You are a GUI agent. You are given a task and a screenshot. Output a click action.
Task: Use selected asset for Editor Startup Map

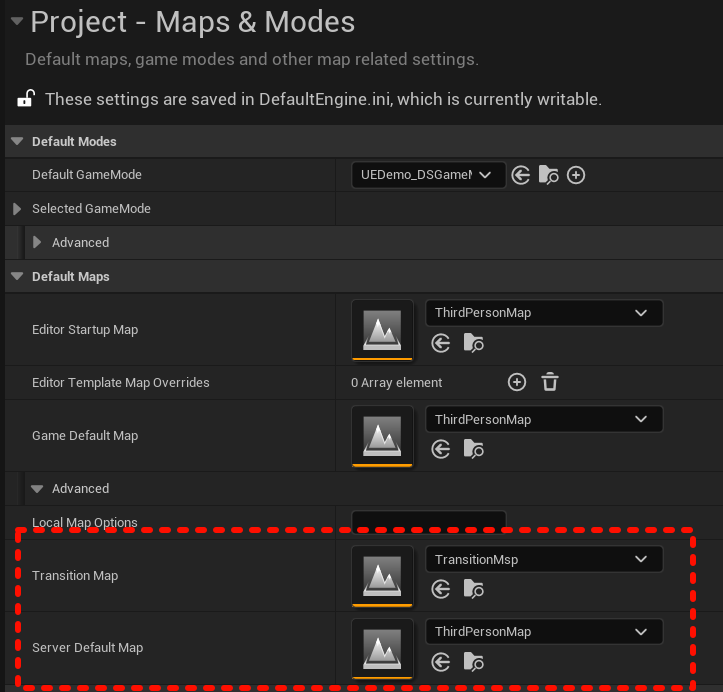point(441,344)
